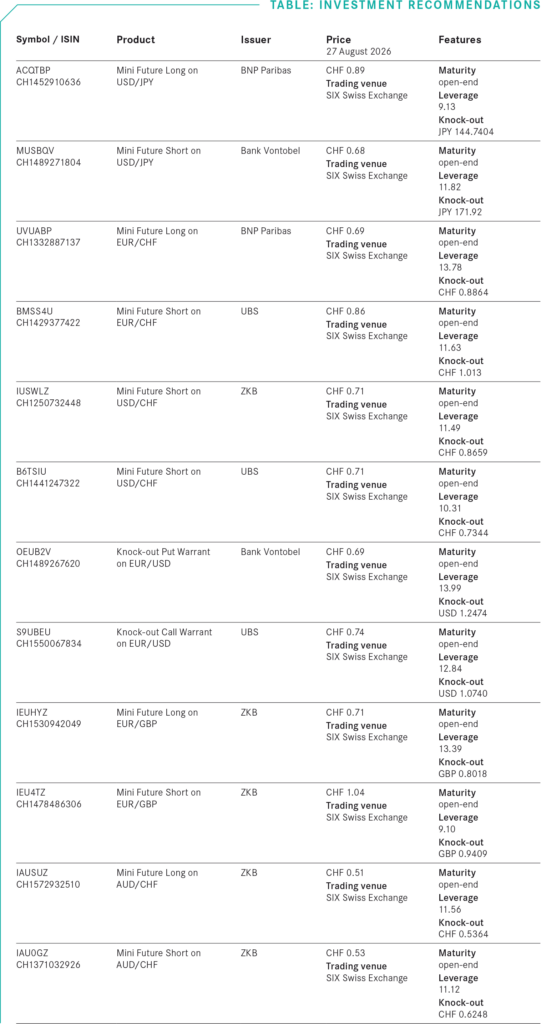Viewport: 541px width, 1024px height.
Task: Click Knock-out Put Warrant on EUR/USD
Action: point(163,558)
